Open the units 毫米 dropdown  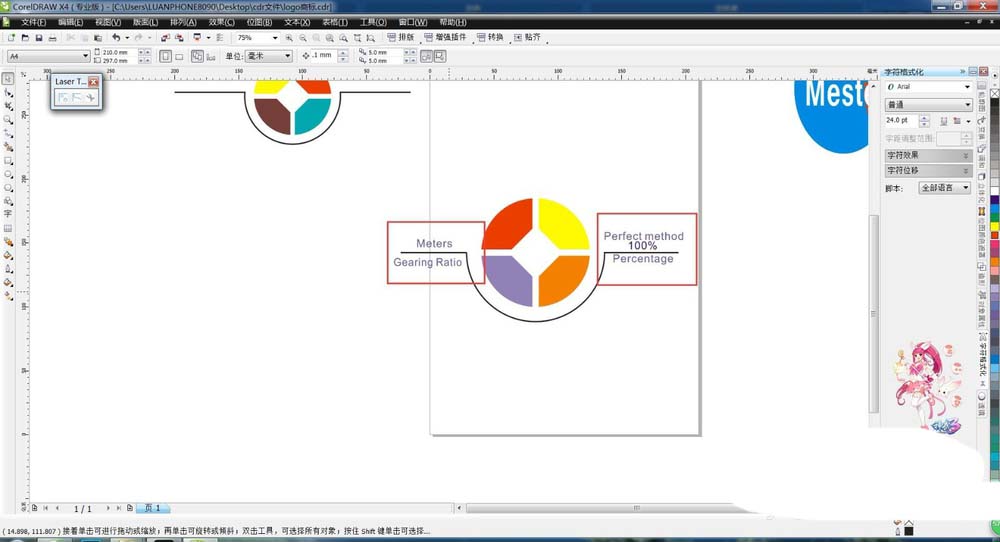(x=287, y=56)
